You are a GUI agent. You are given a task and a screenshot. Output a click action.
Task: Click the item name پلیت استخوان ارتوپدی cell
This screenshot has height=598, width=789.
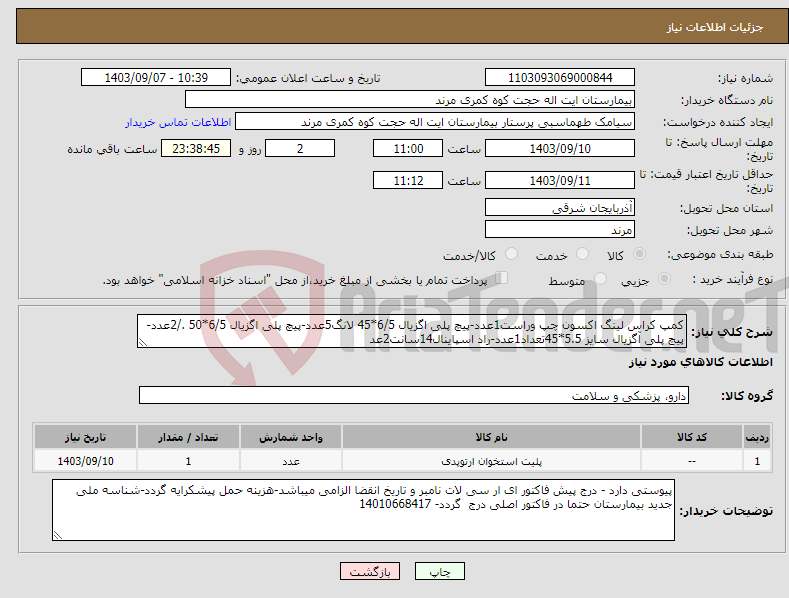point(491,461)
